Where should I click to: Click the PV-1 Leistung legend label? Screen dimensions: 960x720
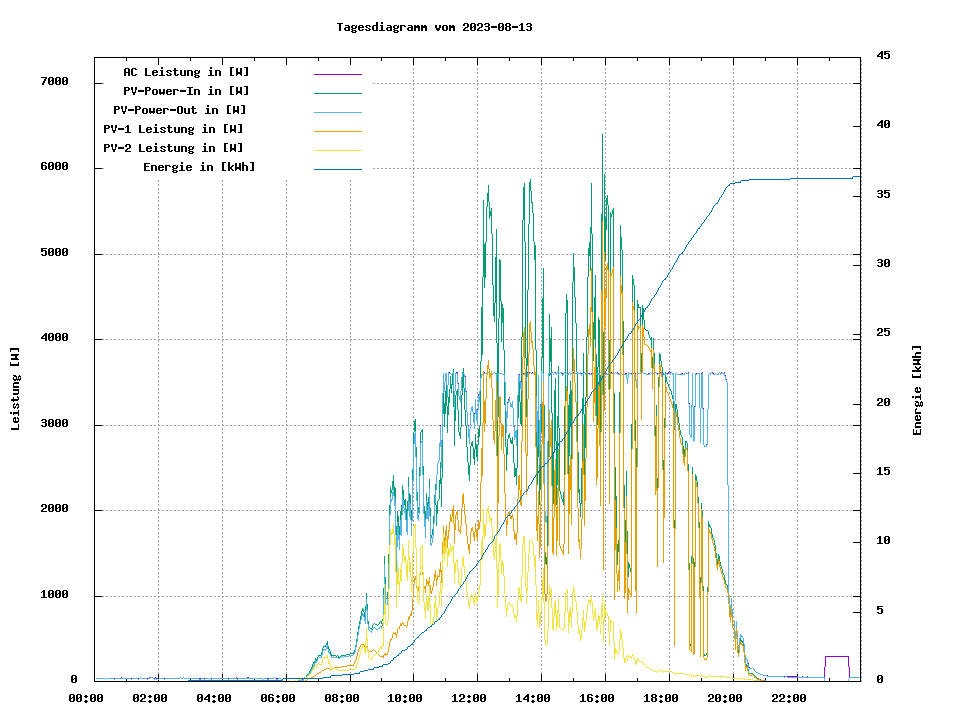tap(173, 129)
